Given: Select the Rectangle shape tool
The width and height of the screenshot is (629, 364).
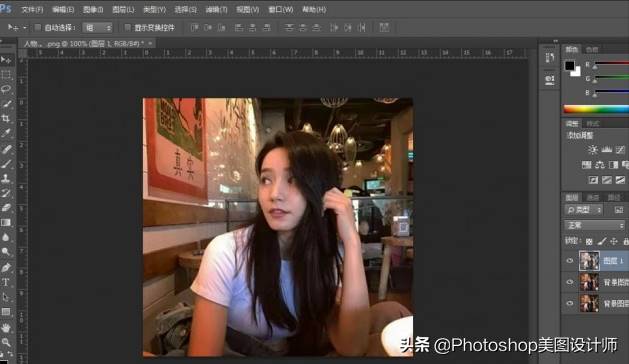Looking at the screenshot, I should click(x=6, y=312).
